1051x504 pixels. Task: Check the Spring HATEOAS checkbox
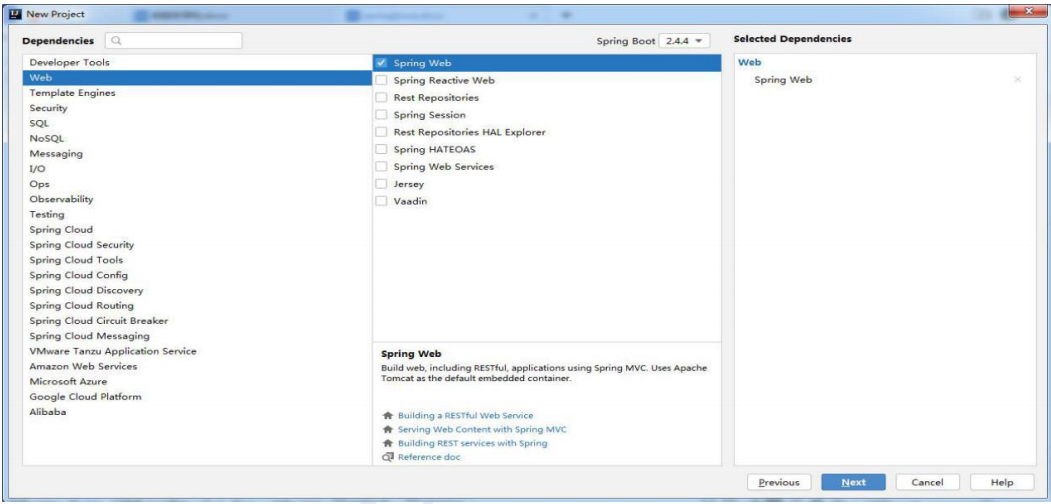[x=381, y=149]
